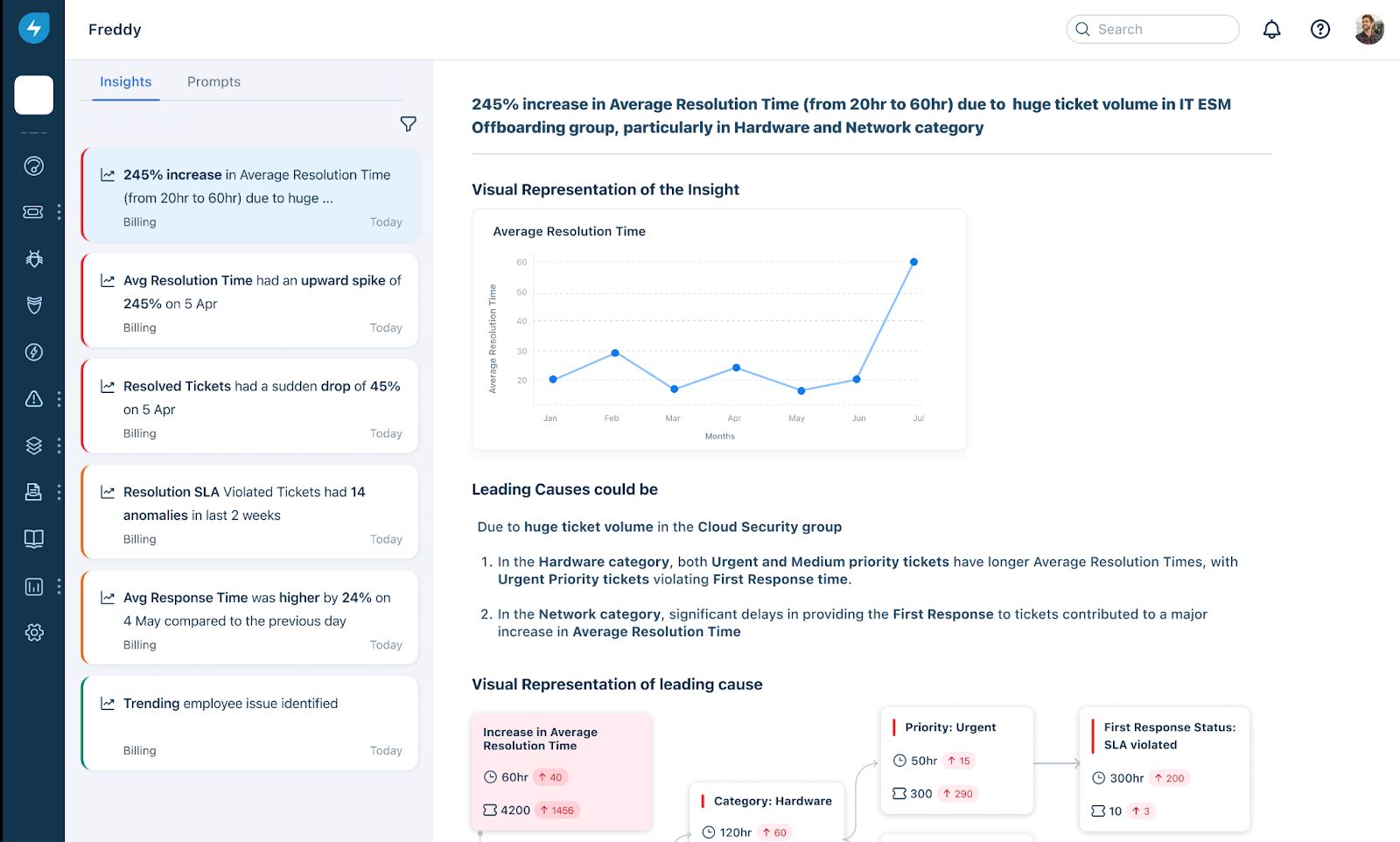1400x842 pixels.
Task: Open the bar chart Reports icon
Action: (33, 586)
